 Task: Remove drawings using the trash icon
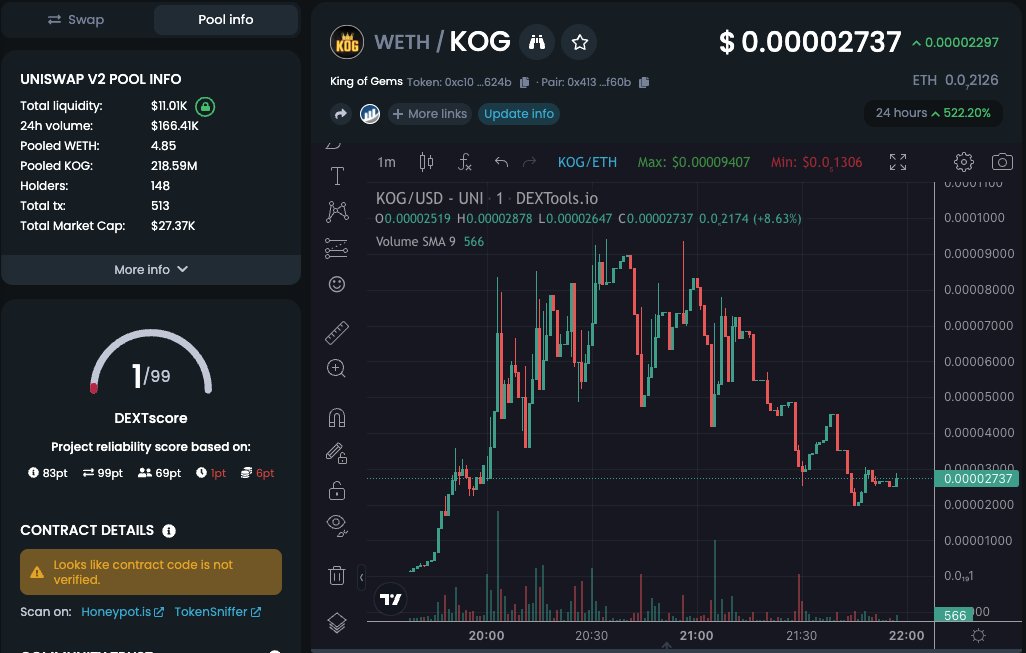tap(336, 575)
